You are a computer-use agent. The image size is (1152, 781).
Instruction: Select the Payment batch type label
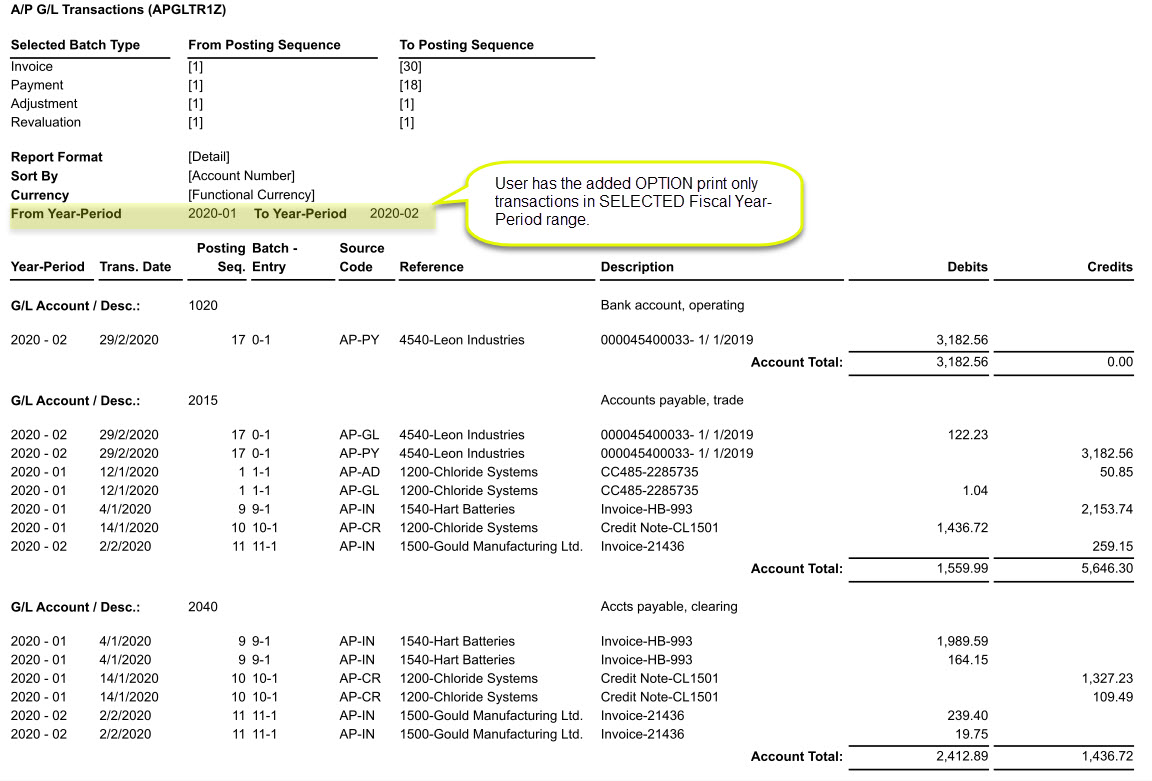click(x=37, y=85)
